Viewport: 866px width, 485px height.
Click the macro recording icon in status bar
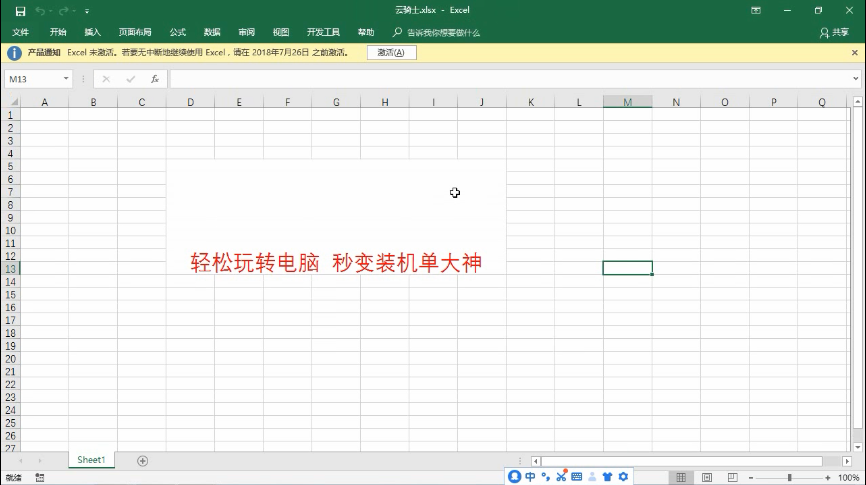pyautogui.click(x=40, y=477)
